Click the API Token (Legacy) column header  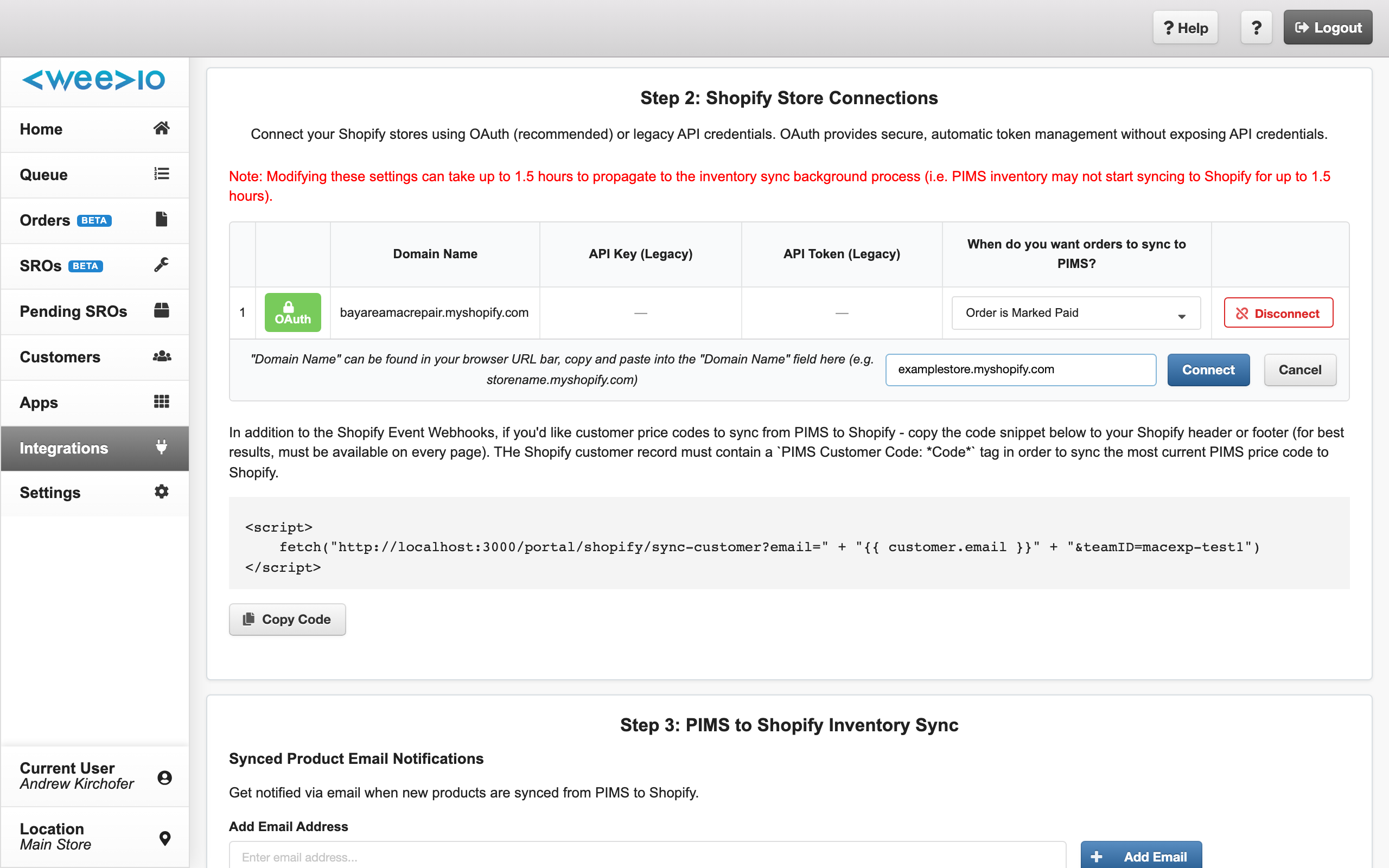pos(842,254)
